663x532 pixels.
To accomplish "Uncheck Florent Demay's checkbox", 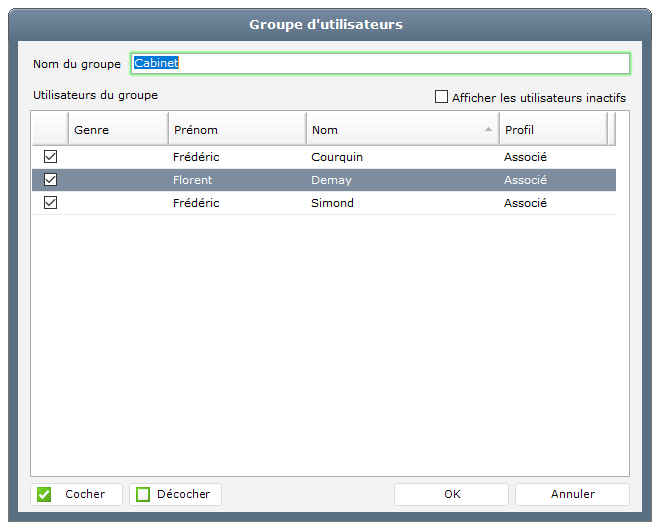I will pyautogui.click(x=50, y=180).
